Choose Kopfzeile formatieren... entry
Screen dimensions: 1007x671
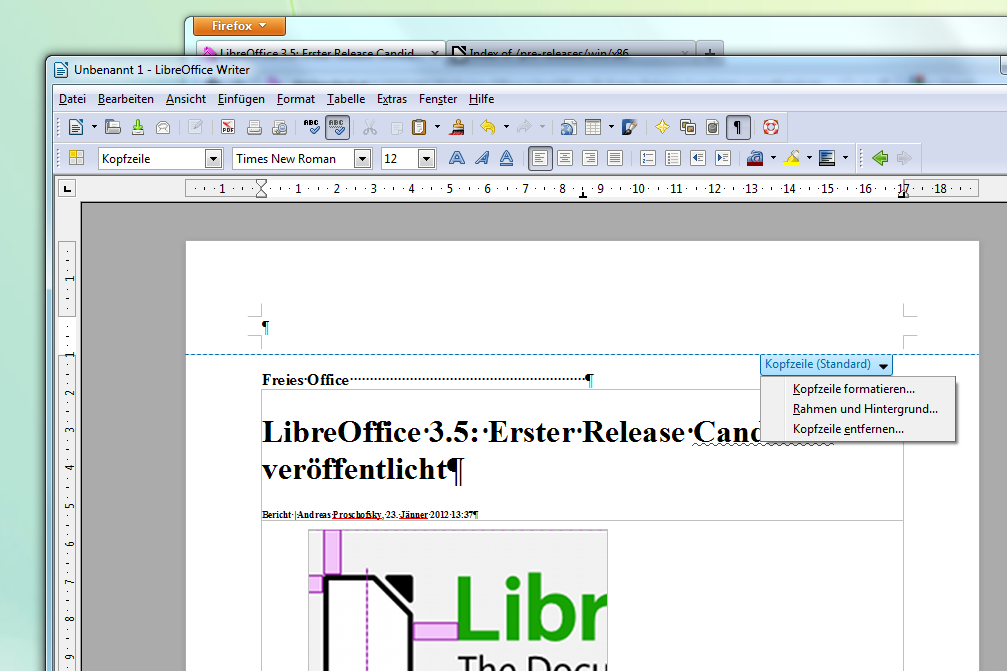click(854, 389)
